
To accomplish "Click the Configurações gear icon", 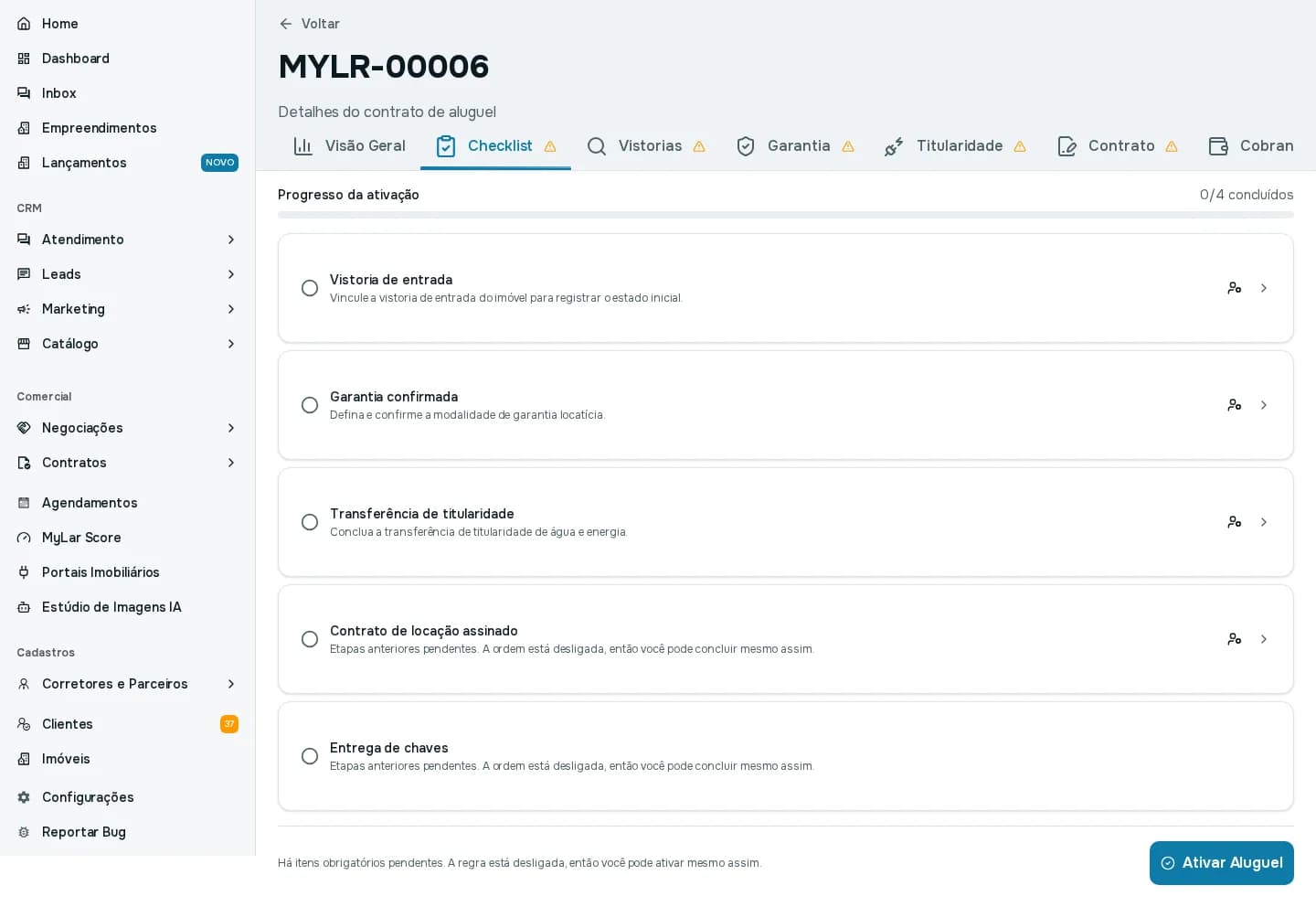I will click(24, 797).
